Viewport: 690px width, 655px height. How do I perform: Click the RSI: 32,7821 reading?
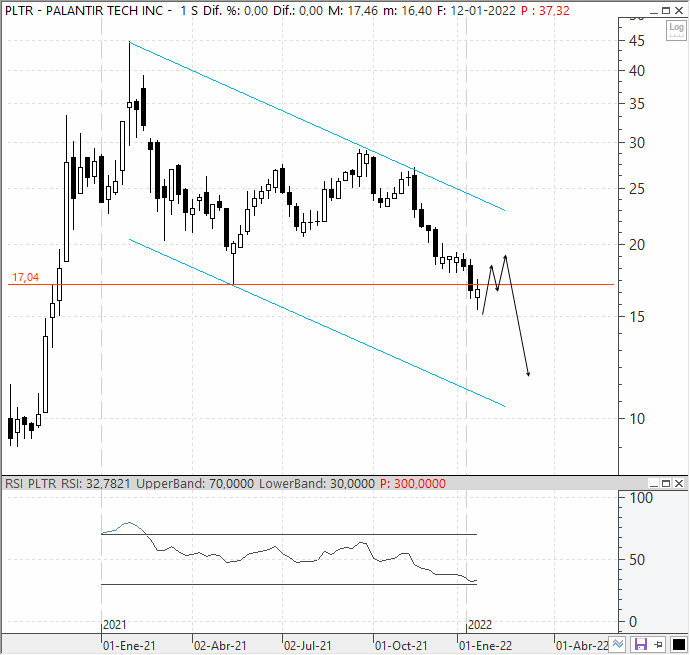pyautogui.click(x=95, y=484)
